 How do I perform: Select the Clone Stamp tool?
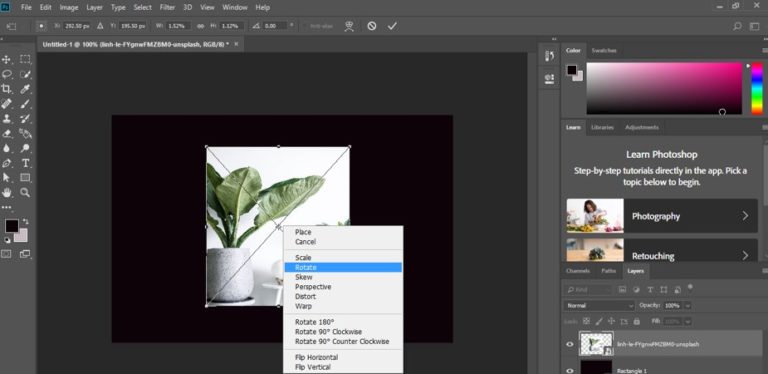[6, 118]
